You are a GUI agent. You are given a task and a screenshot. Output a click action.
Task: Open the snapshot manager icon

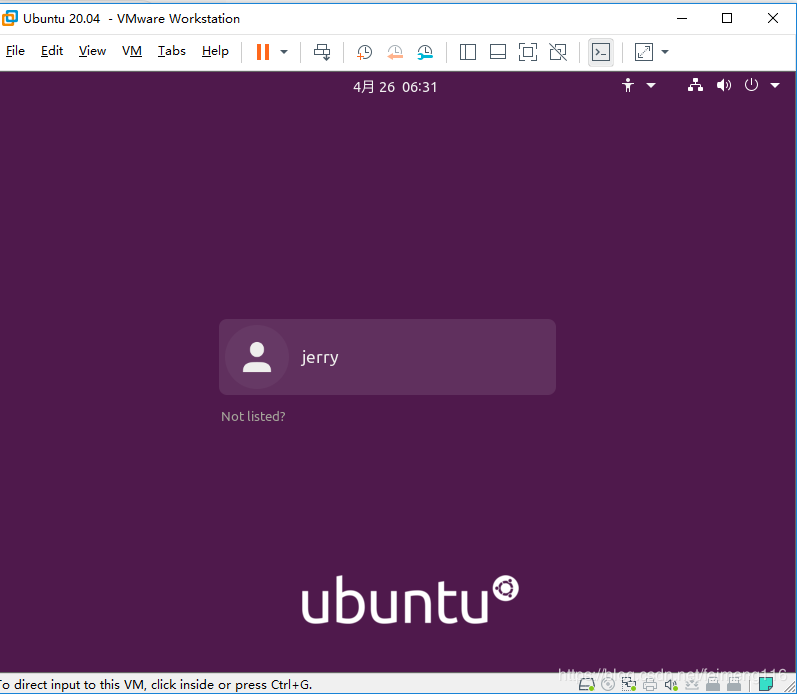coord(425,52)
